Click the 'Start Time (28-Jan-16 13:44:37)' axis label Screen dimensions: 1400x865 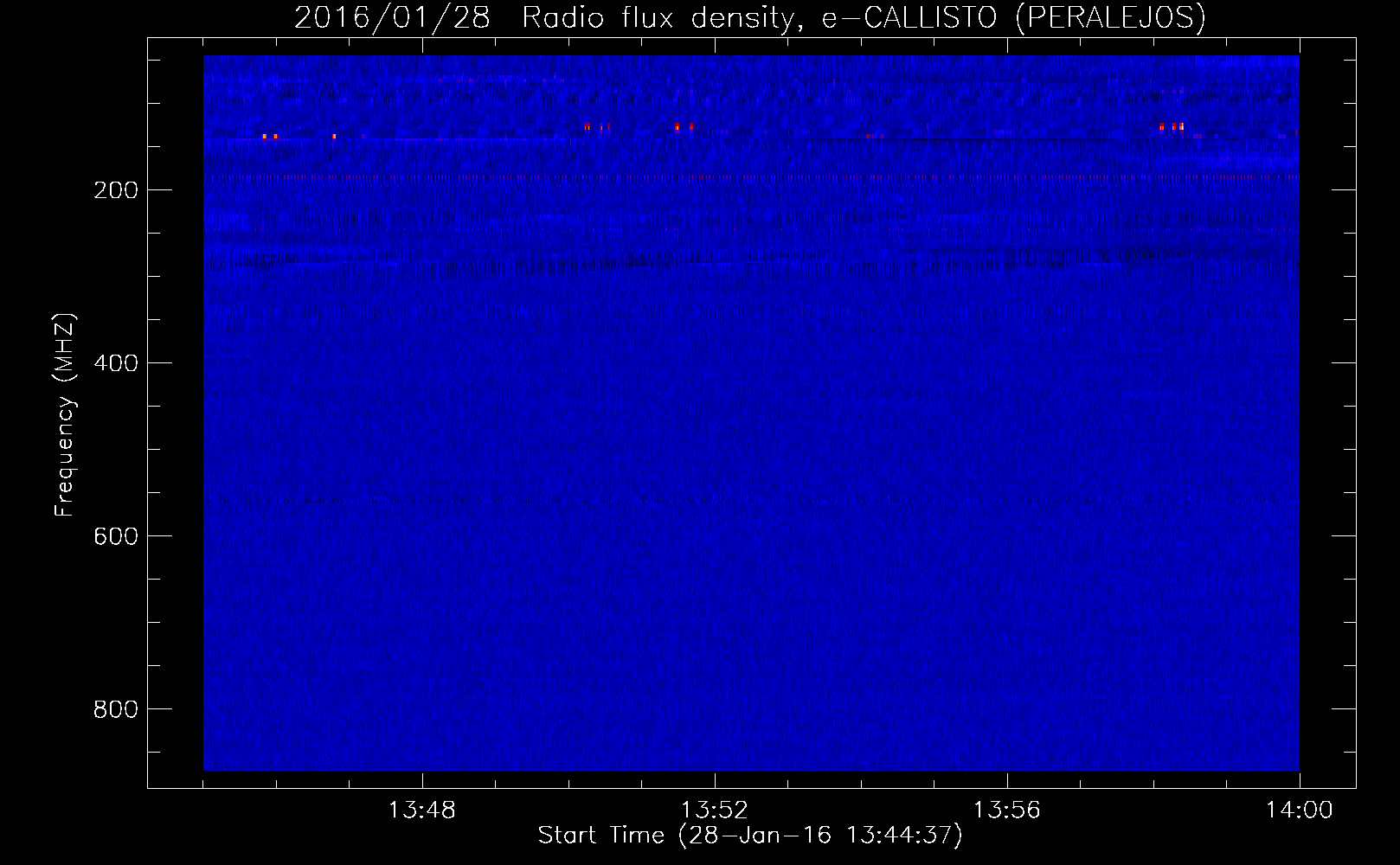[750, 836]
